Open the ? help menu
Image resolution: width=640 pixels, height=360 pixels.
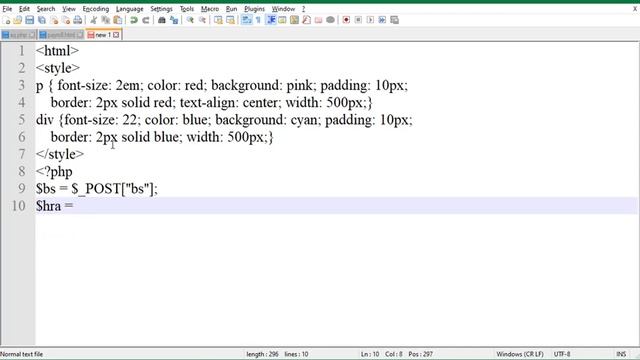pos(303,9)
